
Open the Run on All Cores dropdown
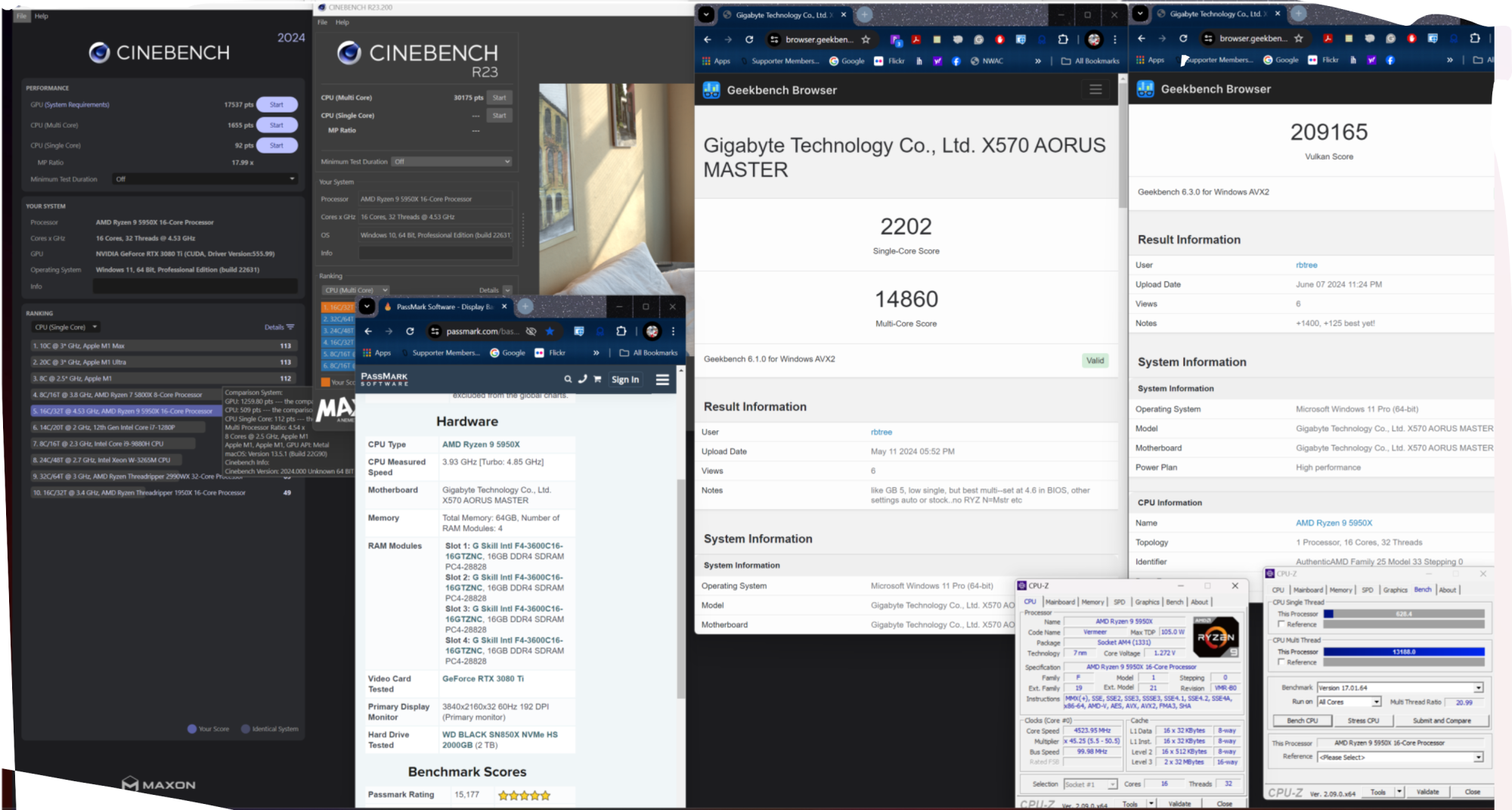click(1349, 703)
